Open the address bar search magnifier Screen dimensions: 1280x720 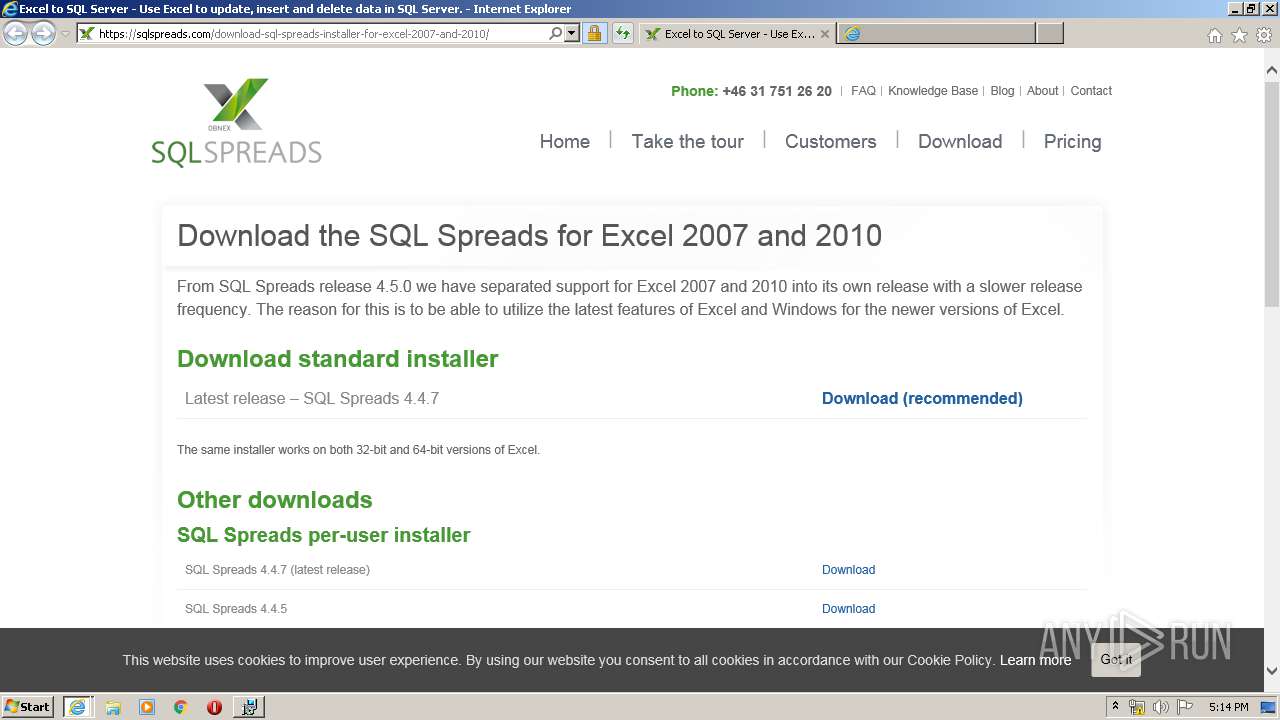click(555, 33)
